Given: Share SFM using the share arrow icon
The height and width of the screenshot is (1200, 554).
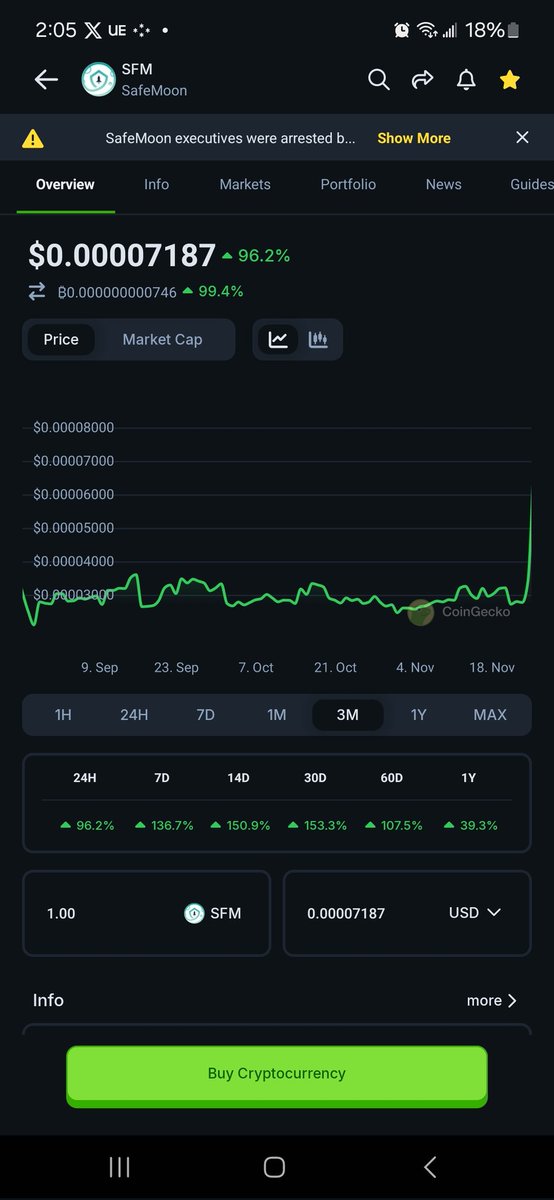Looking at the screenshot, I should pyautogui.click(x=422, y=80).
